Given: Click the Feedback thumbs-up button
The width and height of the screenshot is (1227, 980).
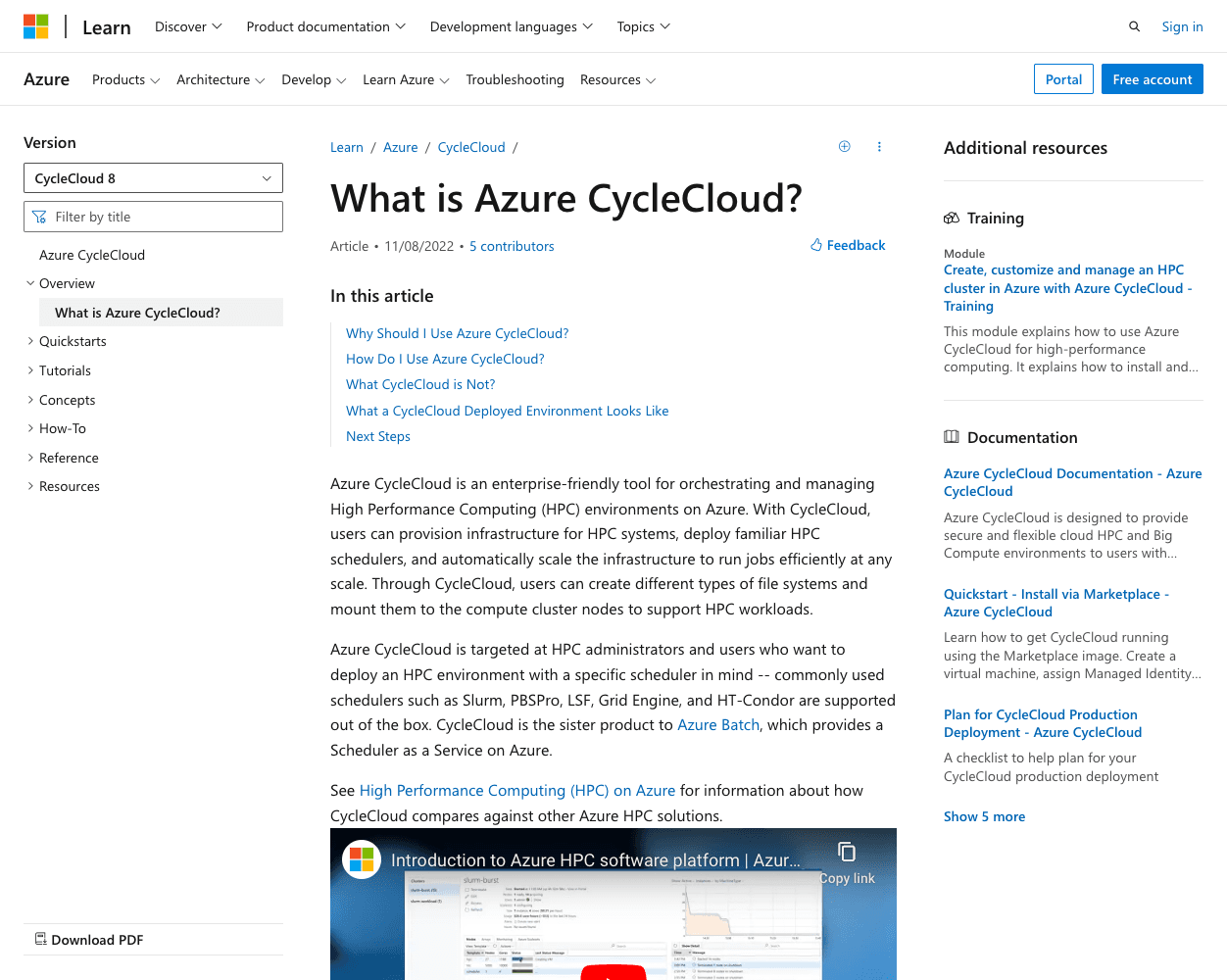Looking at the screenshot, I should click(x=848, y=245).
